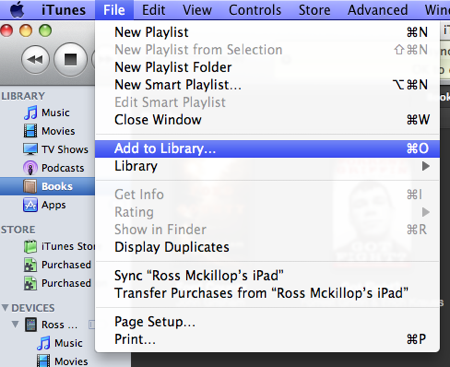Click the second Purchased playlist icon

[30, 283]
